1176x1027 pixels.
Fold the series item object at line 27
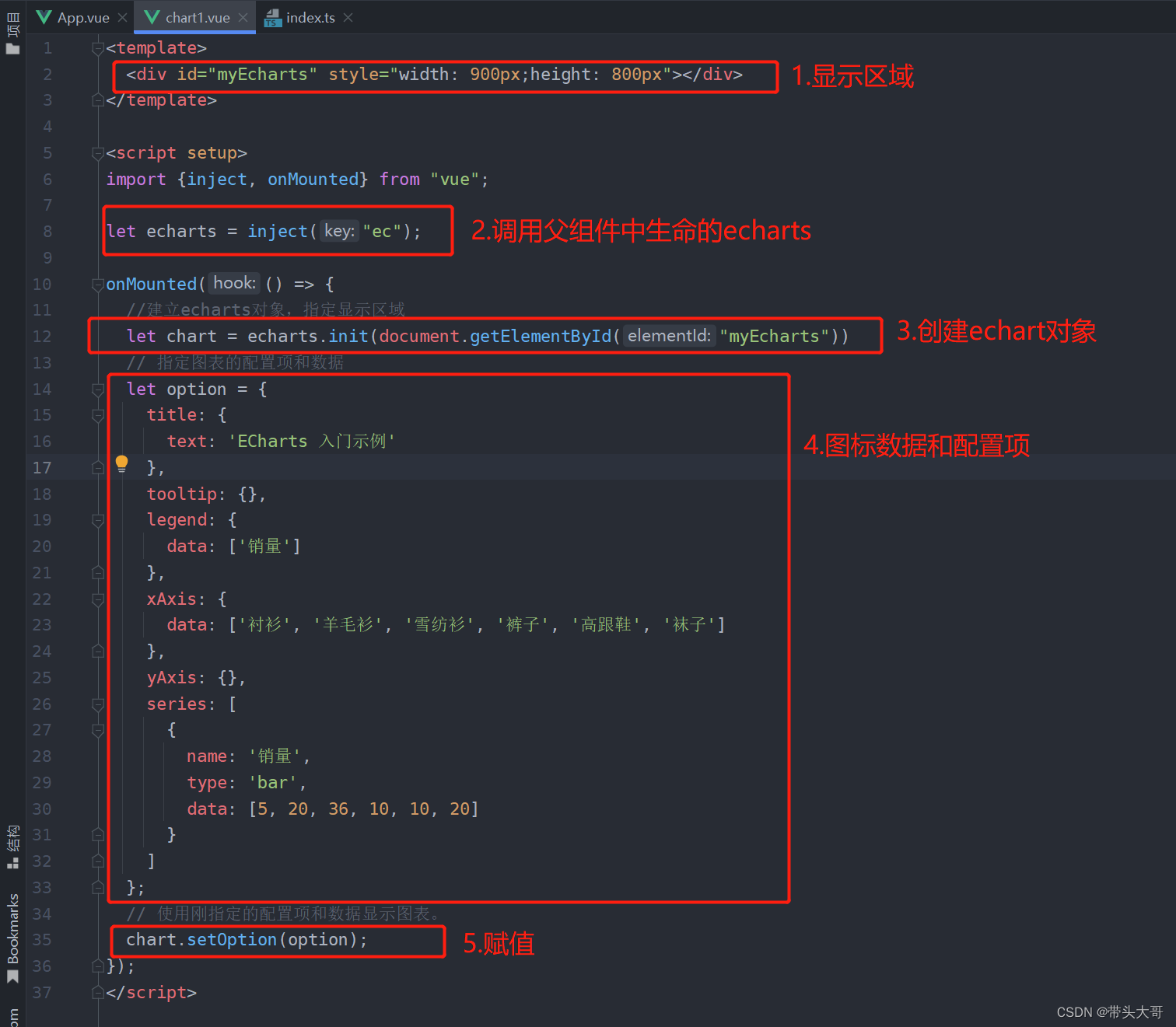(x=98, y=730)
